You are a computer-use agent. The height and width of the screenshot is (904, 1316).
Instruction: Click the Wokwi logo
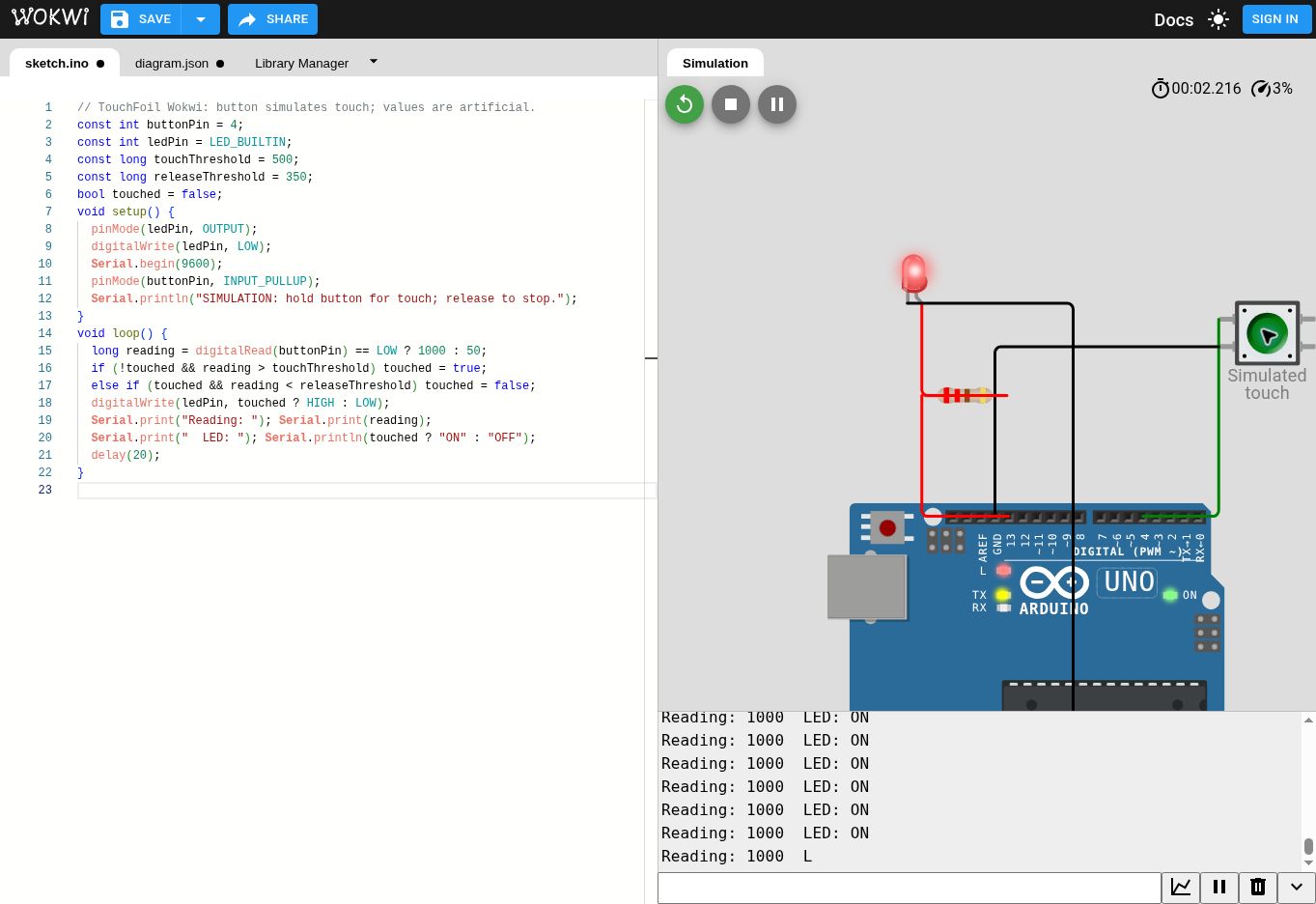coord(50,18)
